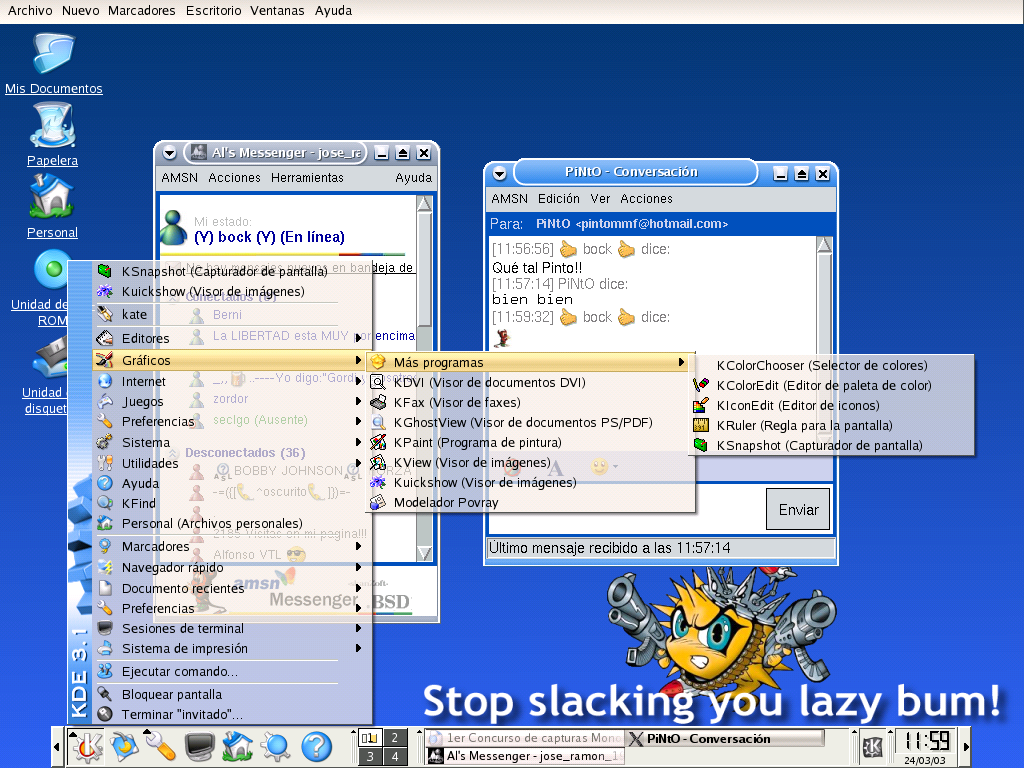The height and width of the screenshot is (768, 1024).
Task: Launch KIconEdit icon editor
Action: pyautogui.click(x=832, y=406)
